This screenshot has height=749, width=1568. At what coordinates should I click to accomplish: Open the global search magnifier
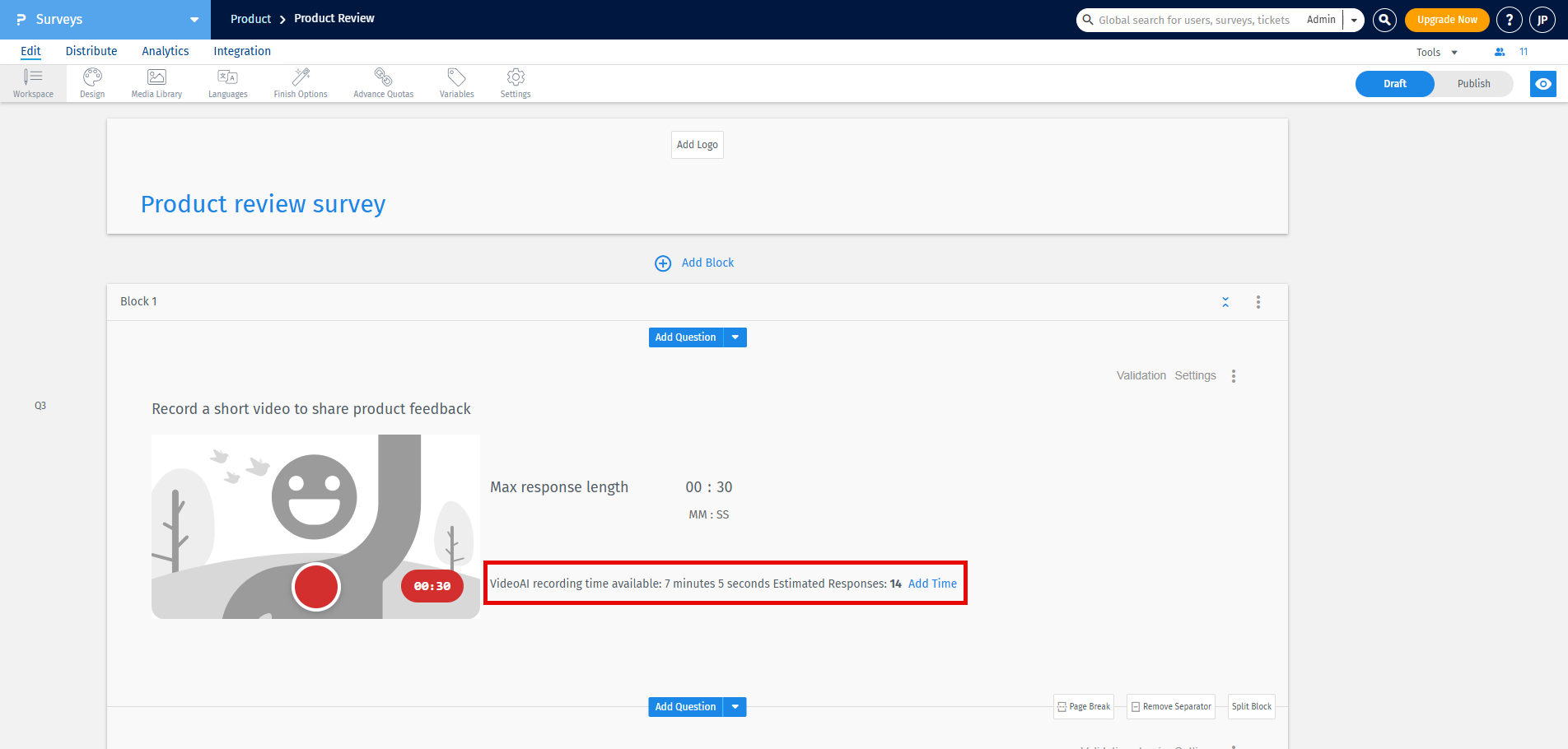click(x=1384, y=20)
